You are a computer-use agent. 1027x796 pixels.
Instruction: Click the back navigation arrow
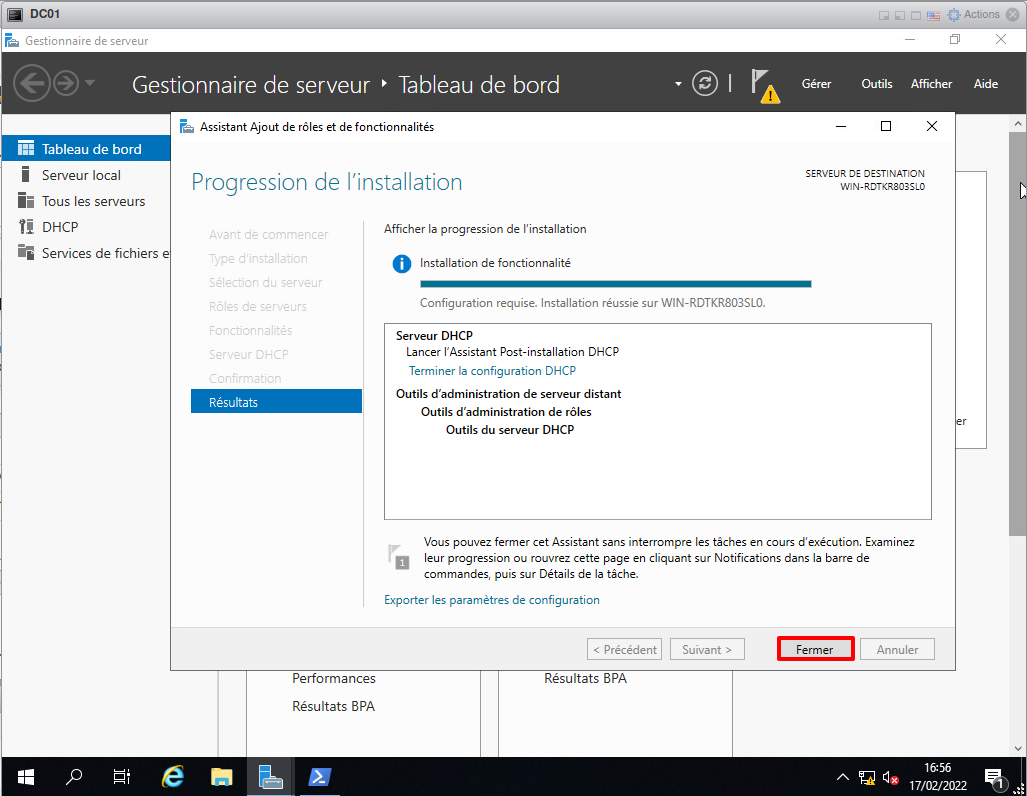32,83
